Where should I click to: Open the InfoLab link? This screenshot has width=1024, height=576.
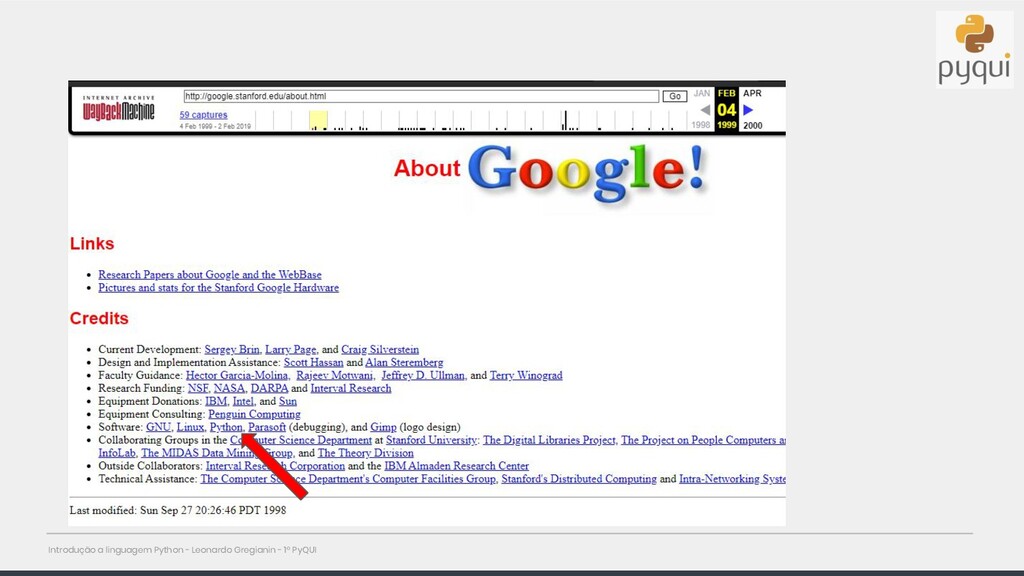point(117,453)
